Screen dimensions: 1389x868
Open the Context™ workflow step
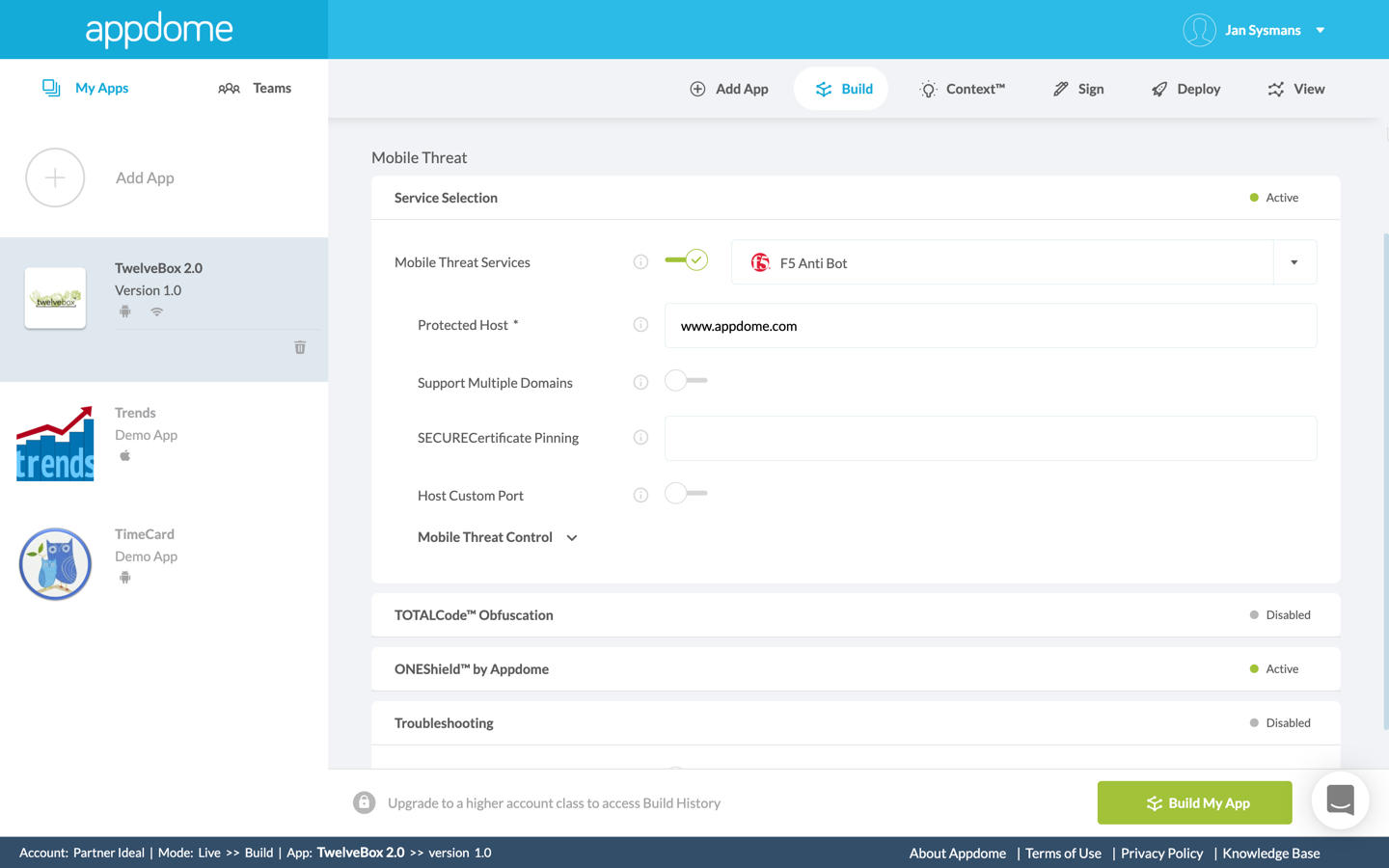click(x=963, y=89)
